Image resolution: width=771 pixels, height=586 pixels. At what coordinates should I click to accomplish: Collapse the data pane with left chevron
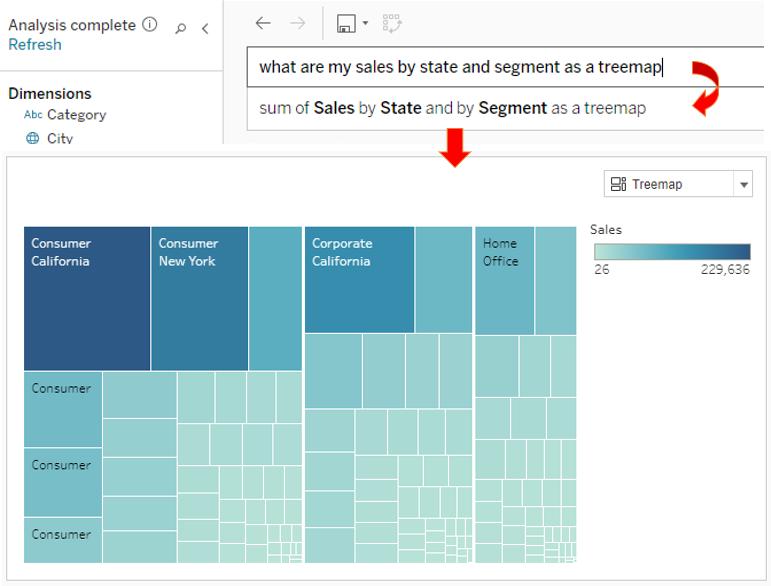(x=205, y=28)
